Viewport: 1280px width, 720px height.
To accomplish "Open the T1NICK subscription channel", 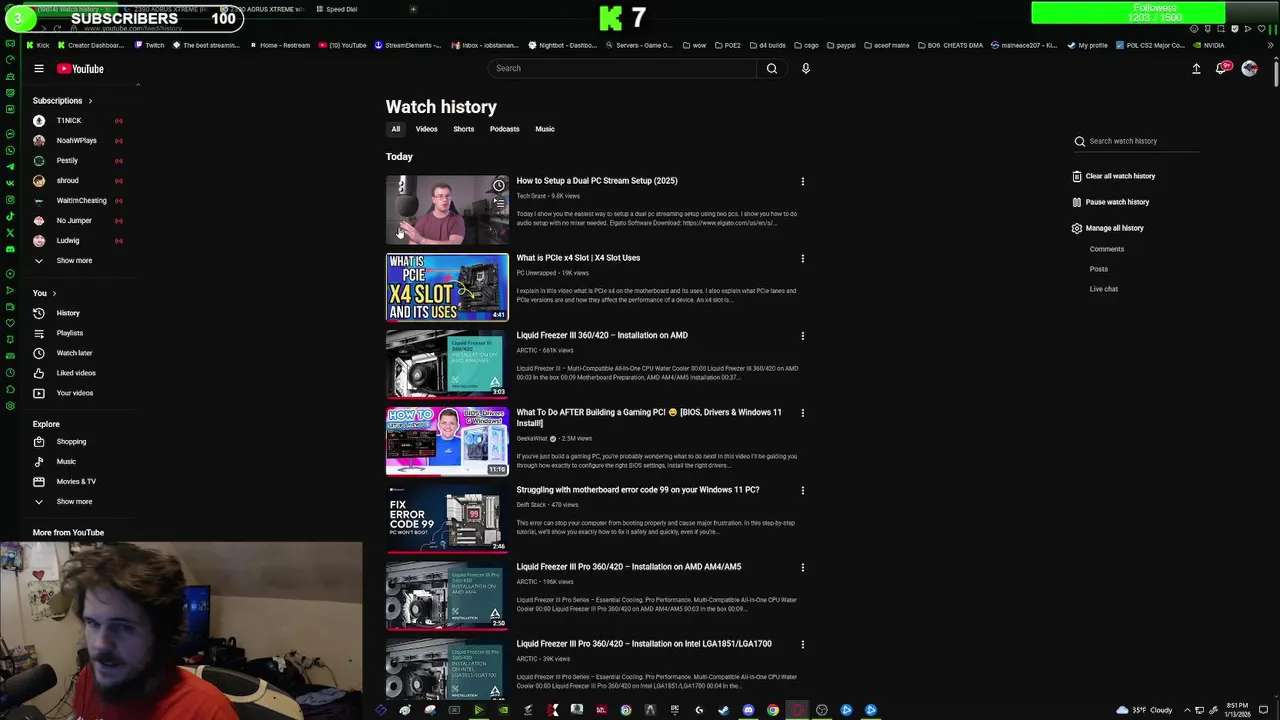I will pos(69,120).
